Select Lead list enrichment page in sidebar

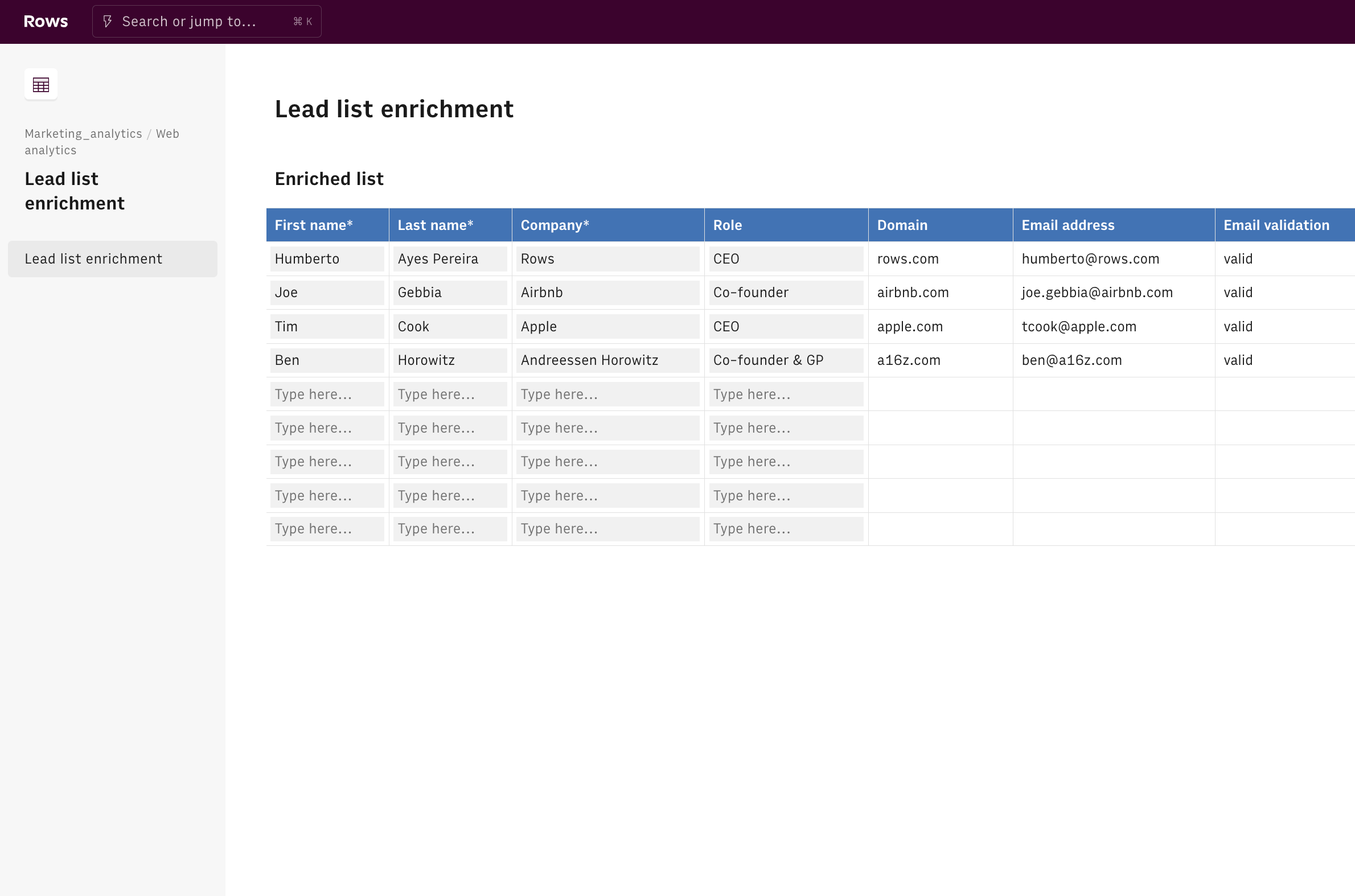pyautogui.click(x=112, y=259)
